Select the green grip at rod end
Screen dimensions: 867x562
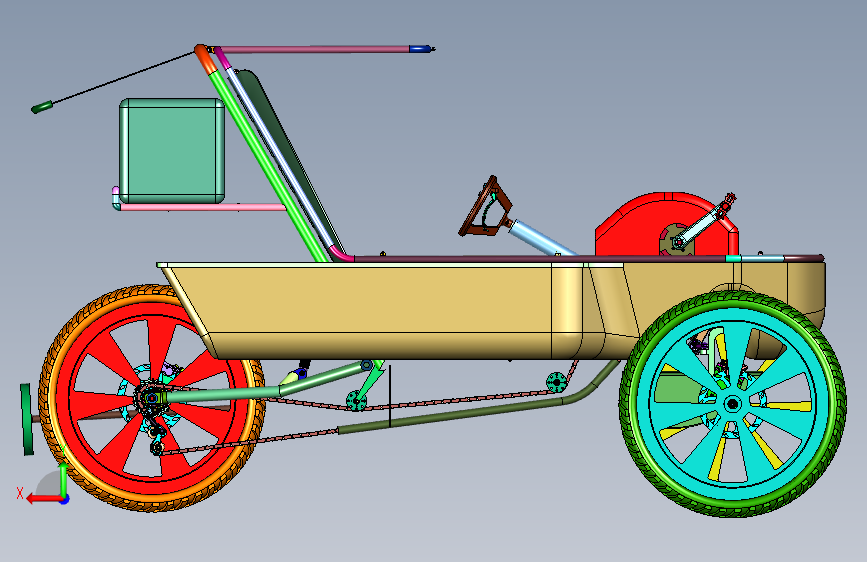coord(41,107)
